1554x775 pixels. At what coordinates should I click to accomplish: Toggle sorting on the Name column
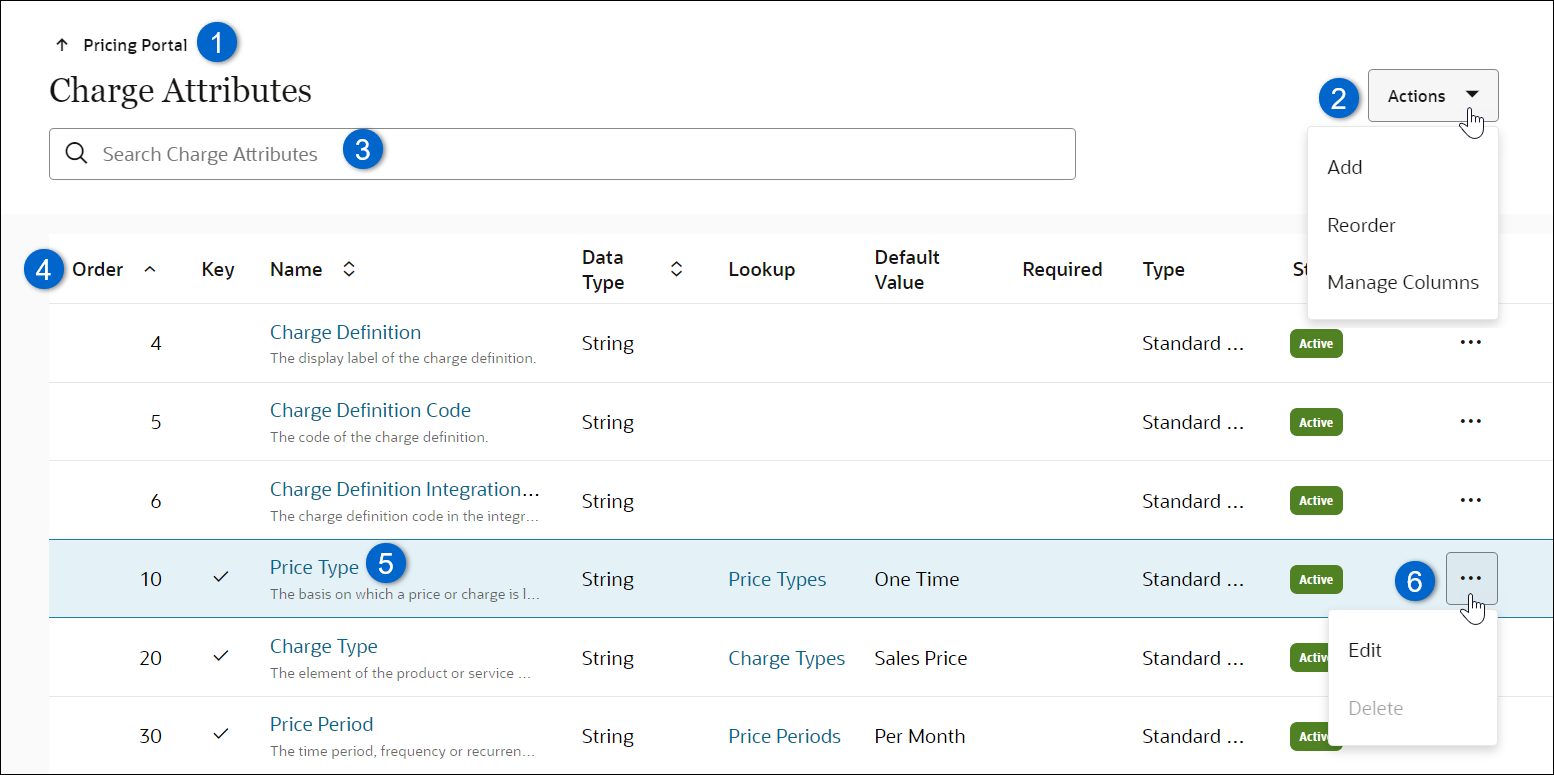coord(349,269)
